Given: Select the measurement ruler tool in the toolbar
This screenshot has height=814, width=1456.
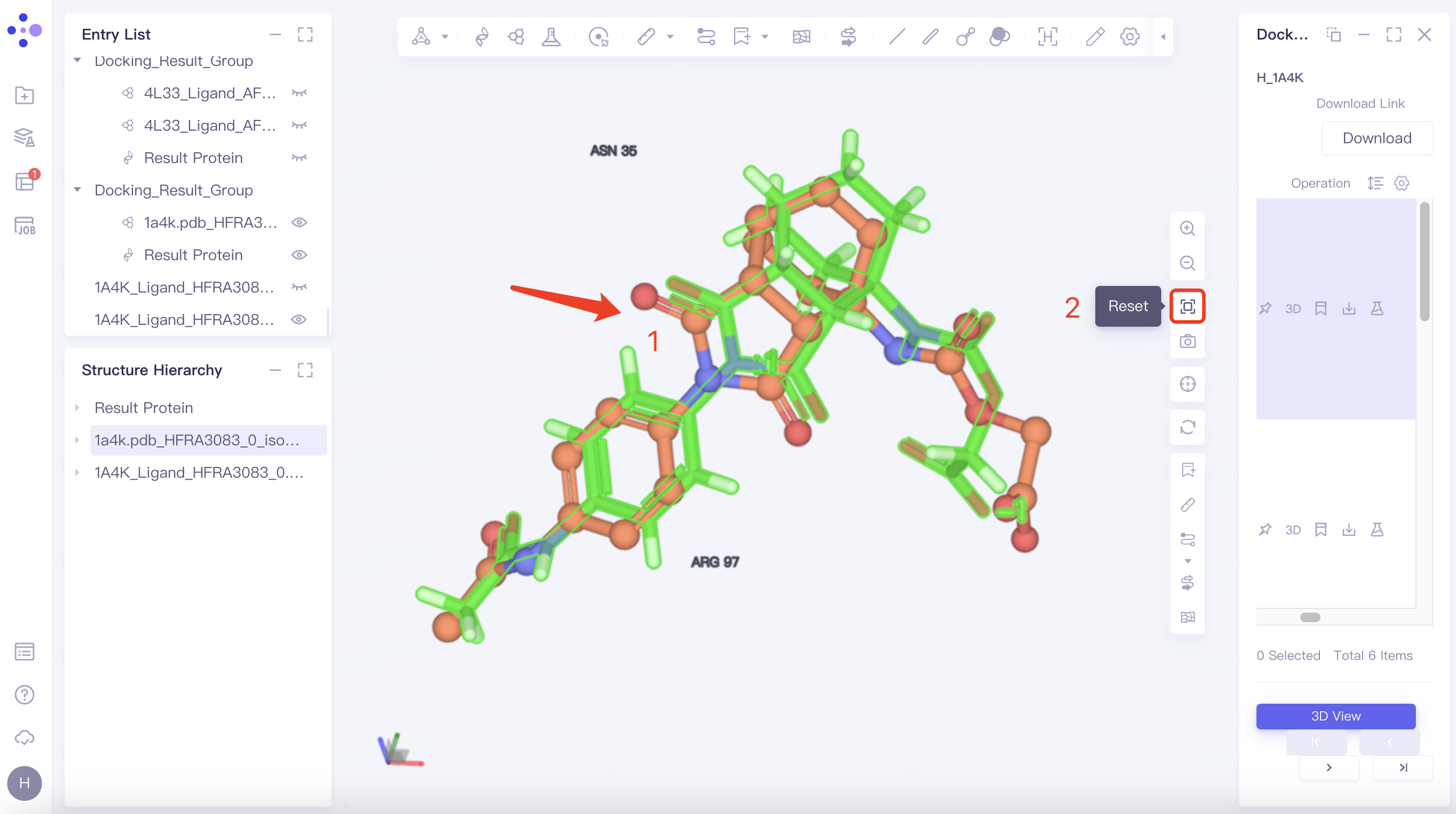Looking at the screenshot, I should pyautogui.click(x=646, y=37).
